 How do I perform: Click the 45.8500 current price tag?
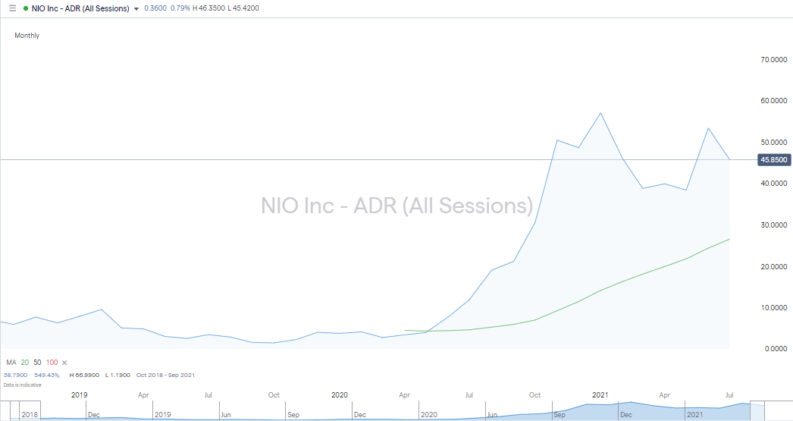(774, 160)
